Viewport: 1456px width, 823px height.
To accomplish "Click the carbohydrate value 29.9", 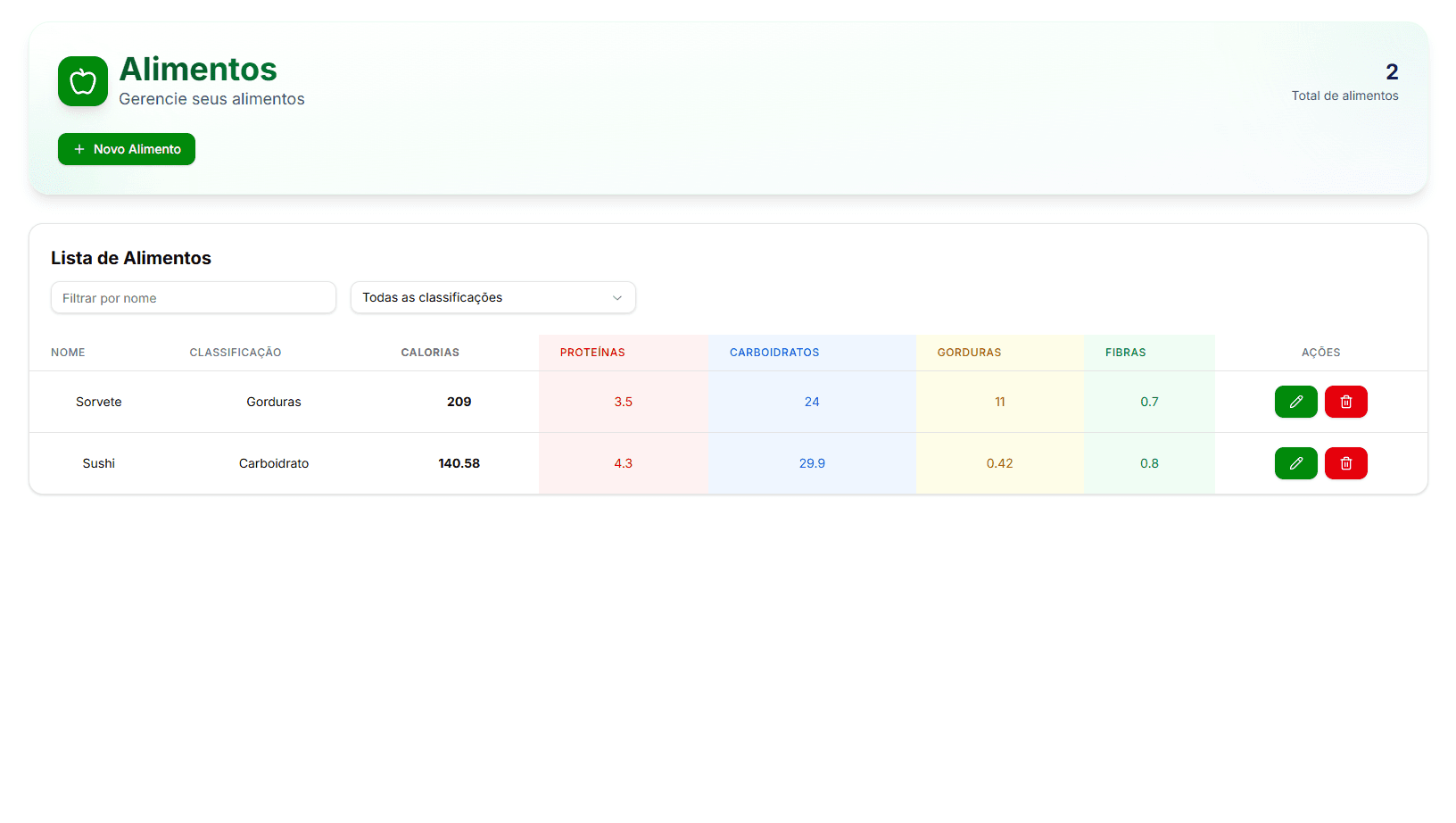I will point(812,463).
